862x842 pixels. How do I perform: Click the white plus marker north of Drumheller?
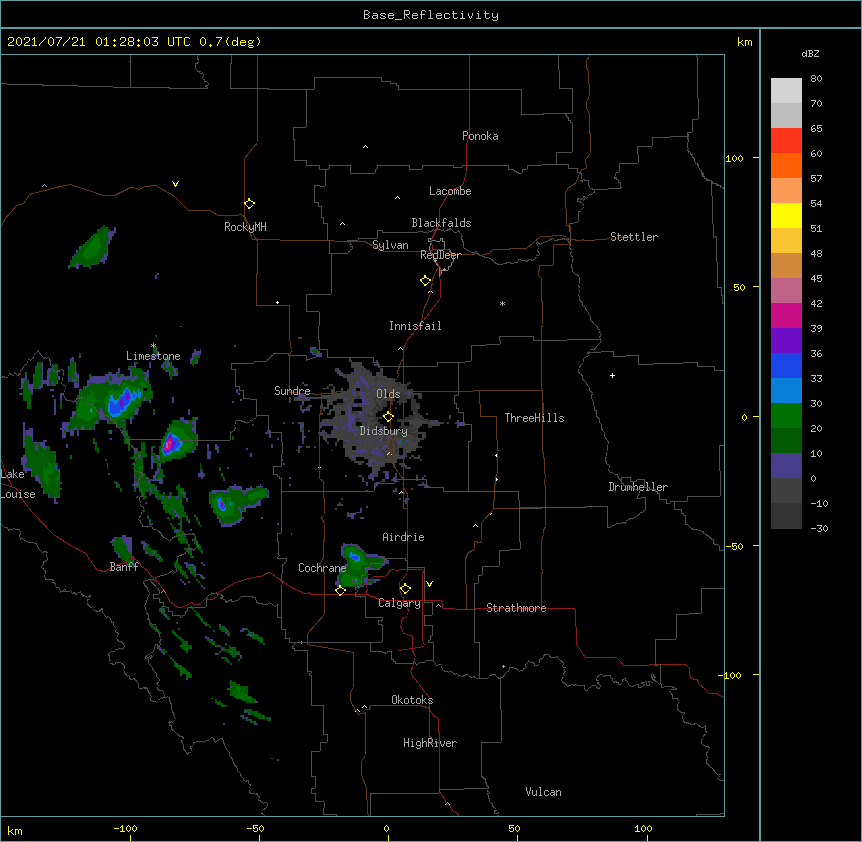tap(612, 375)
